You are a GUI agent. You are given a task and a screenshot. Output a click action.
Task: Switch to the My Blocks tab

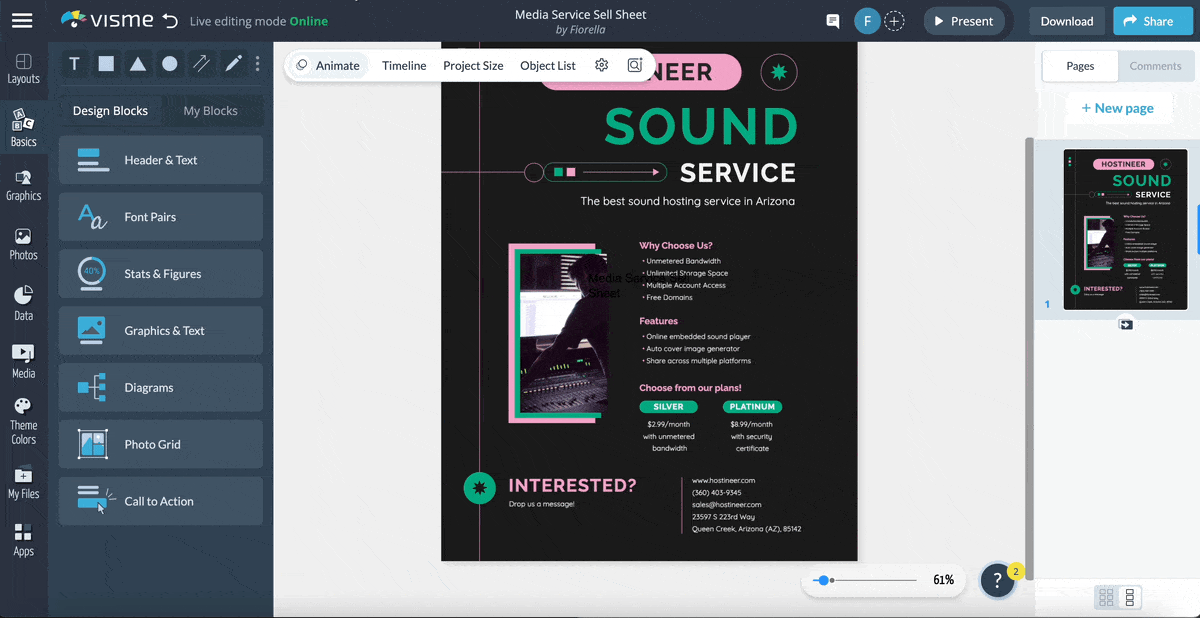(213, 111)
